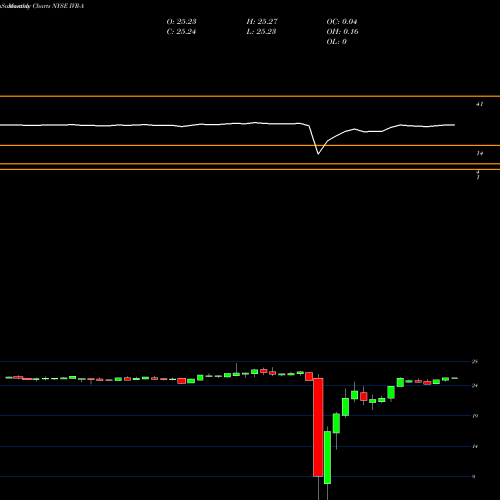Click the chart title with 'Charts NYSE'
The width and height of the screenshot is (500, 500).
pyautogui.click(x=42, y=6)
